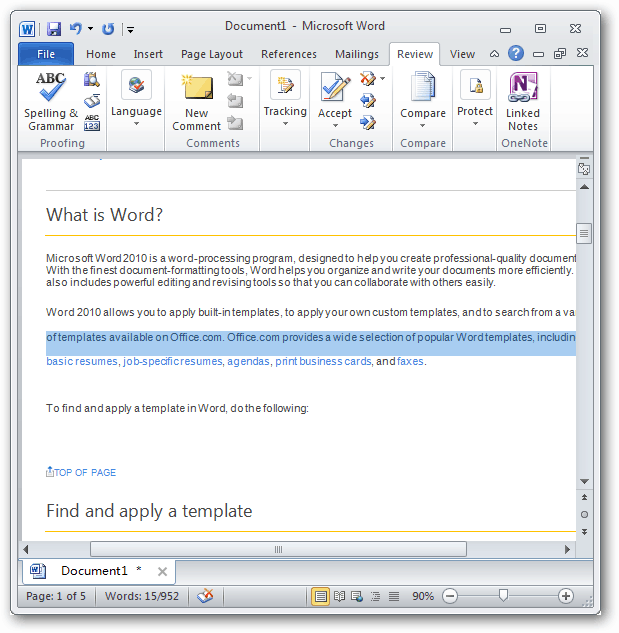Click the 90% zoom level button
Screen dimensions: 619x633
[423, 596]
